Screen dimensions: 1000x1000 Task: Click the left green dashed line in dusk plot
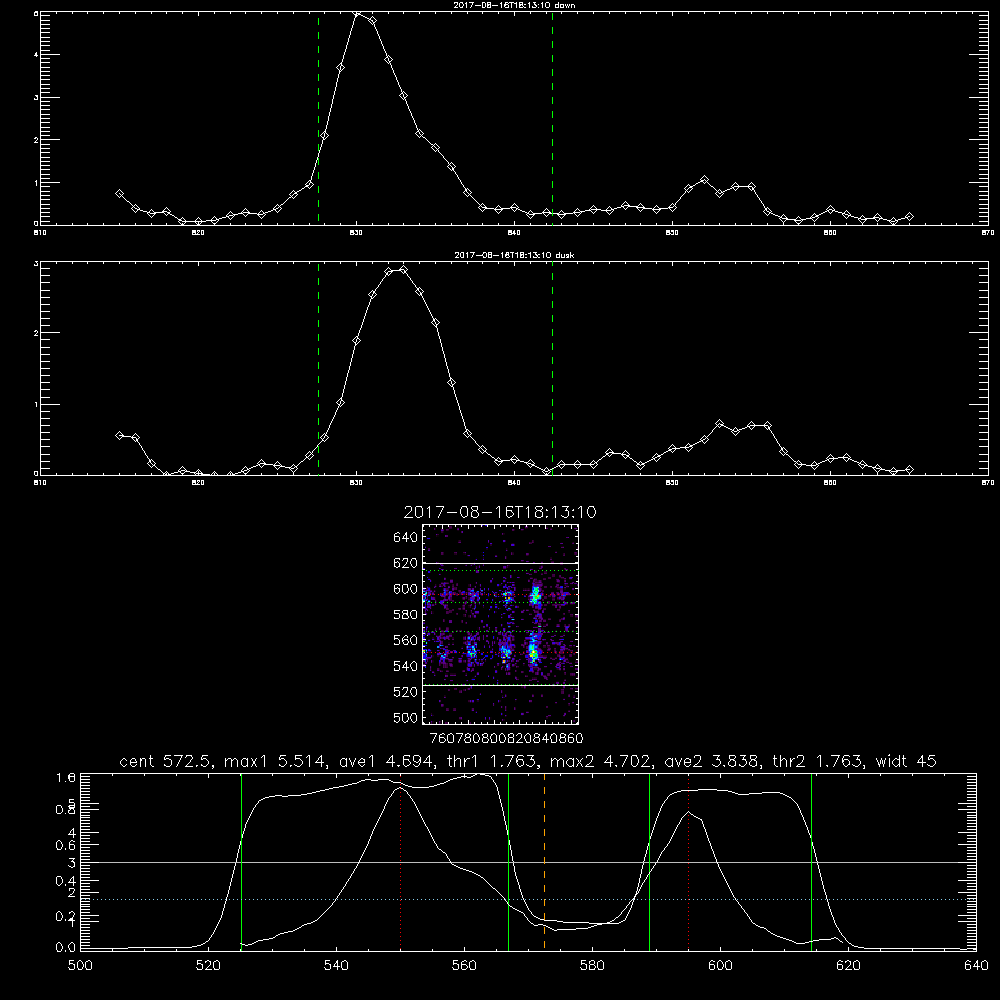pyautogui.click(x=318, y=368)
